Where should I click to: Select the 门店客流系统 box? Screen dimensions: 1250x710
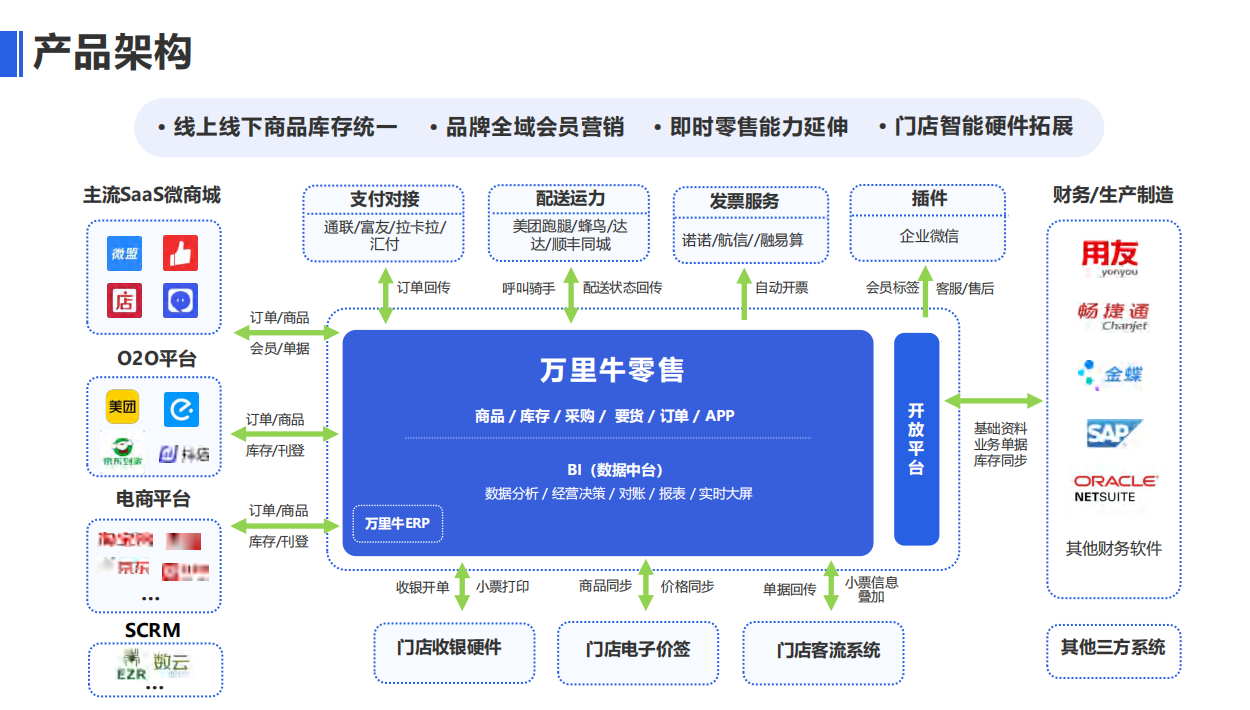823,651
